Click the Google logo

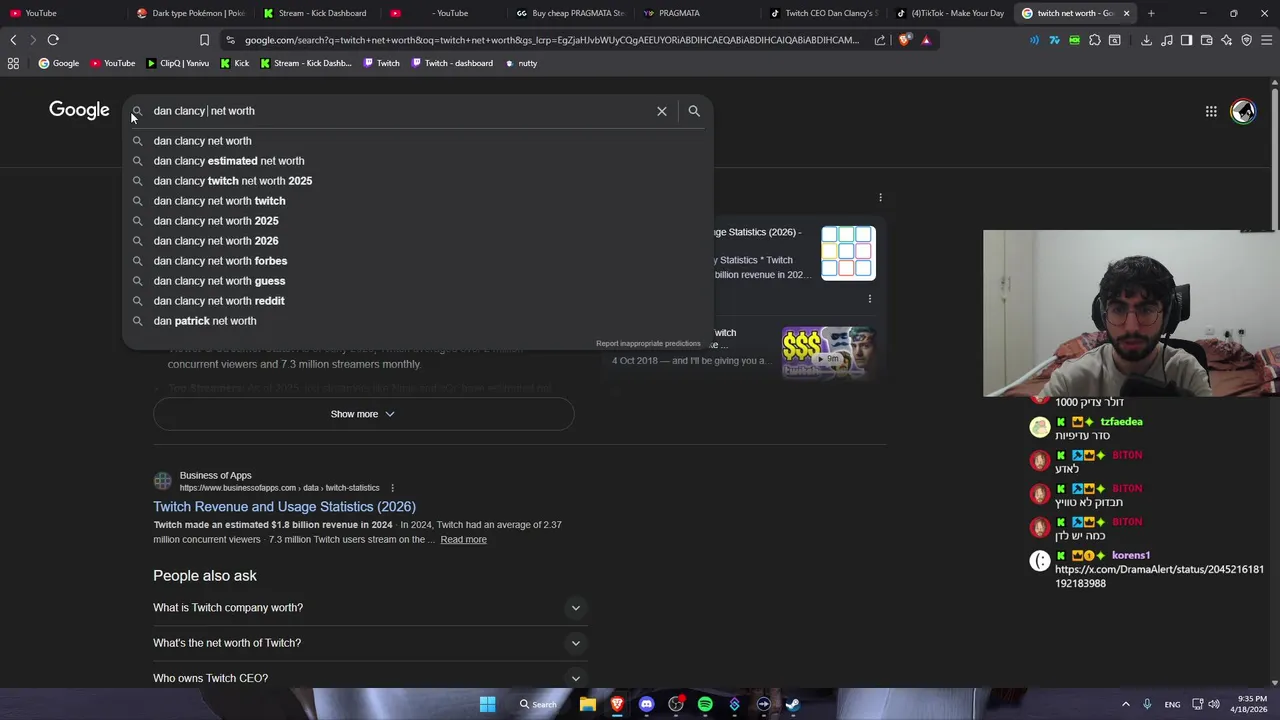point(79,110)
